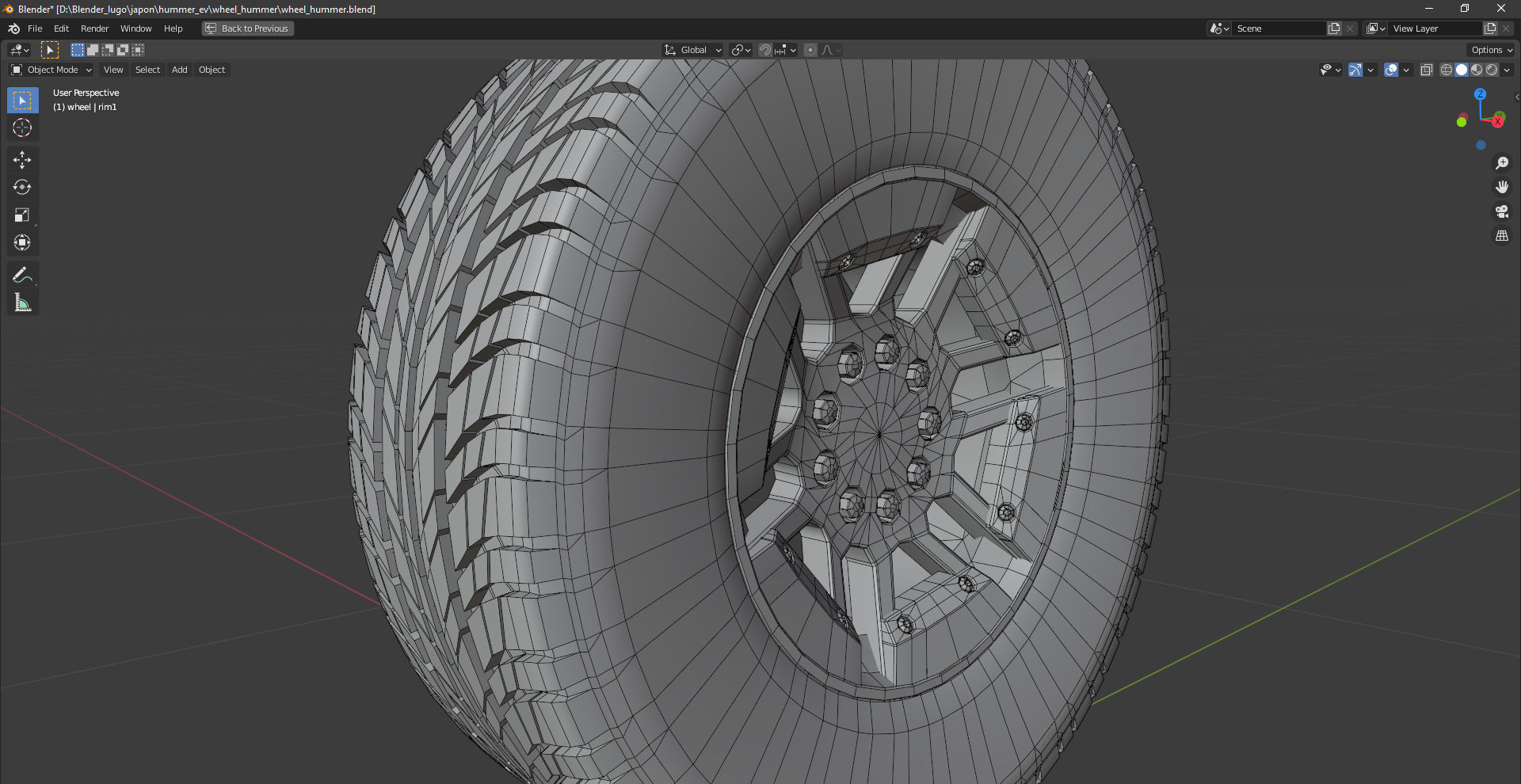Toggle show gizmos button

[1355, 70]
